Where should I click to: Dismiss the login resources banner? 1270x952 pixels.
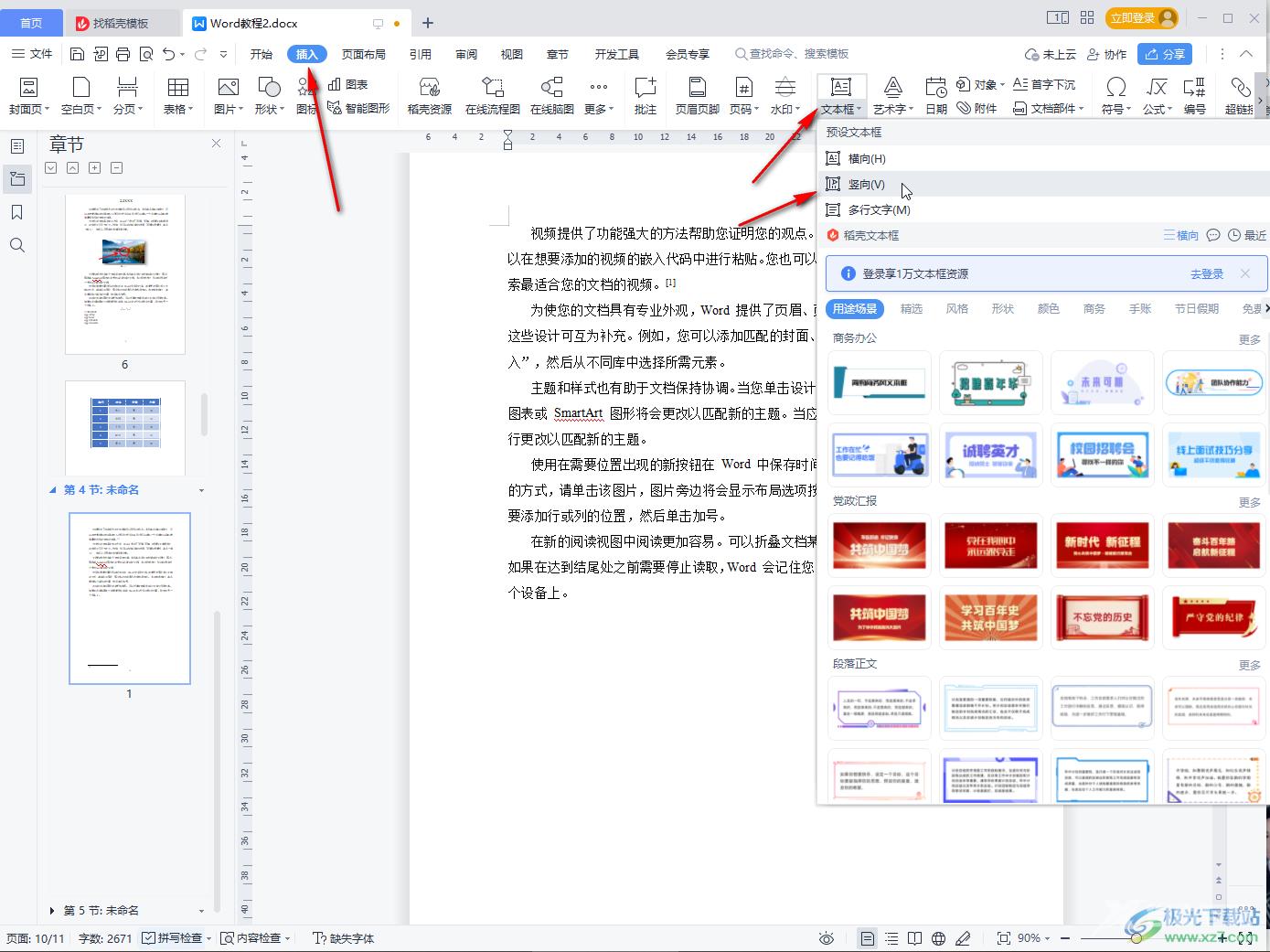tap(1245, 273)
